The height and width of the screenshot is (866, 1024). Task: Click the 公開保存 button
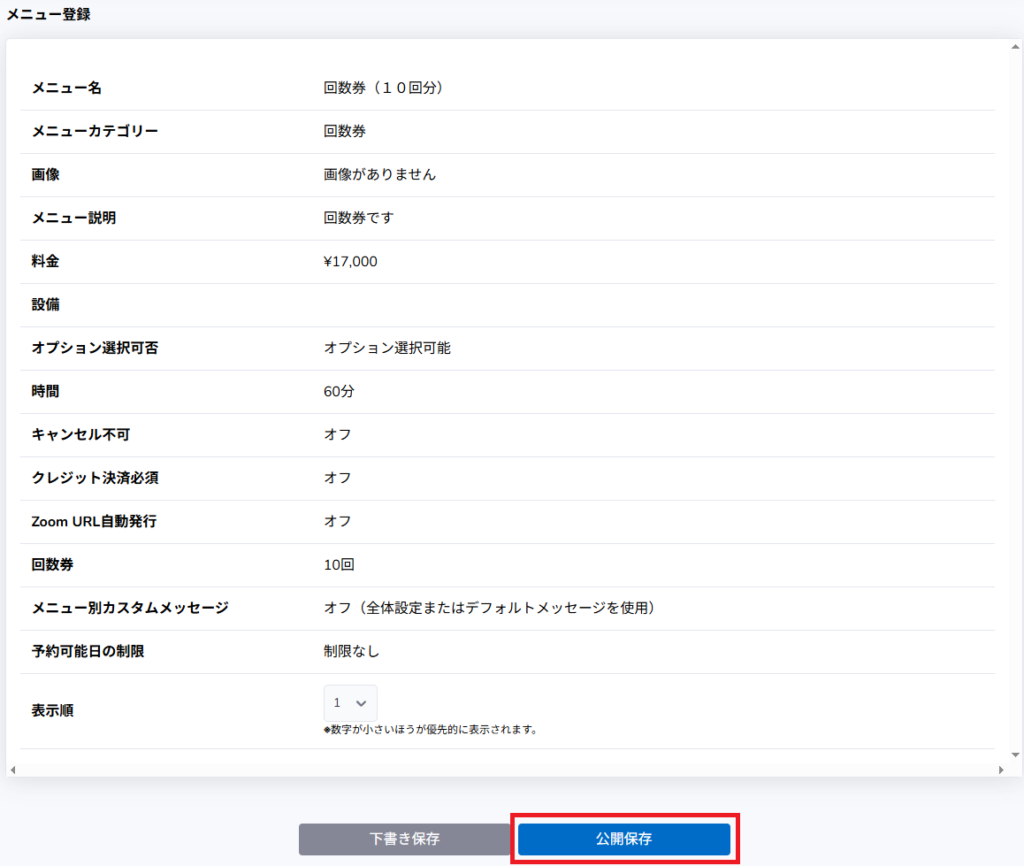tap(624, 839)
